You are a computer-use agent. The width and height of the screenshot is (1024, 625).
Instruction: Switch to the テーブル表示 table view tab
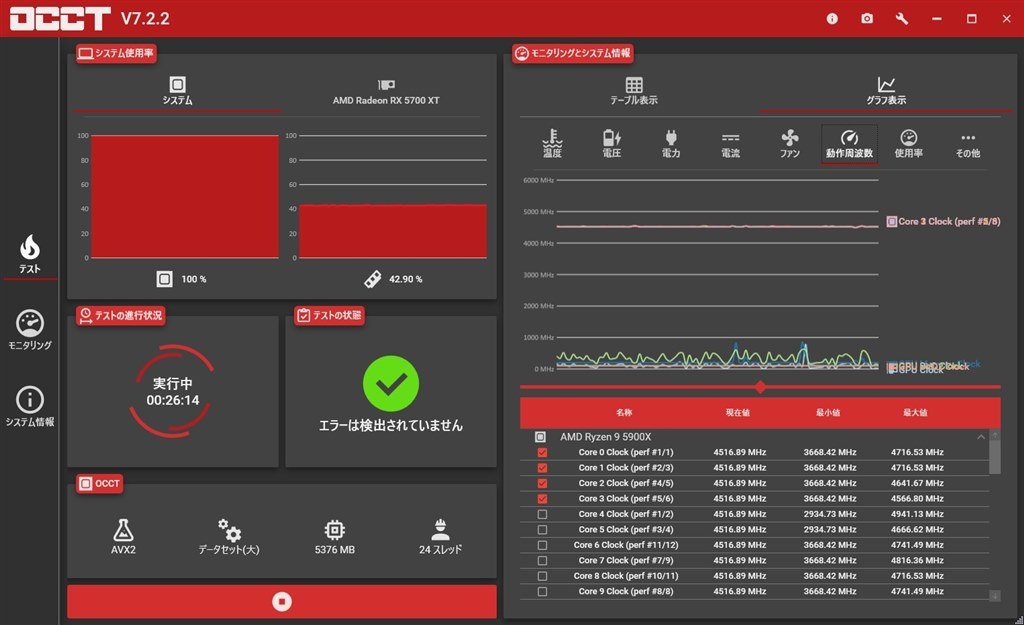click(x=633, y=91)
